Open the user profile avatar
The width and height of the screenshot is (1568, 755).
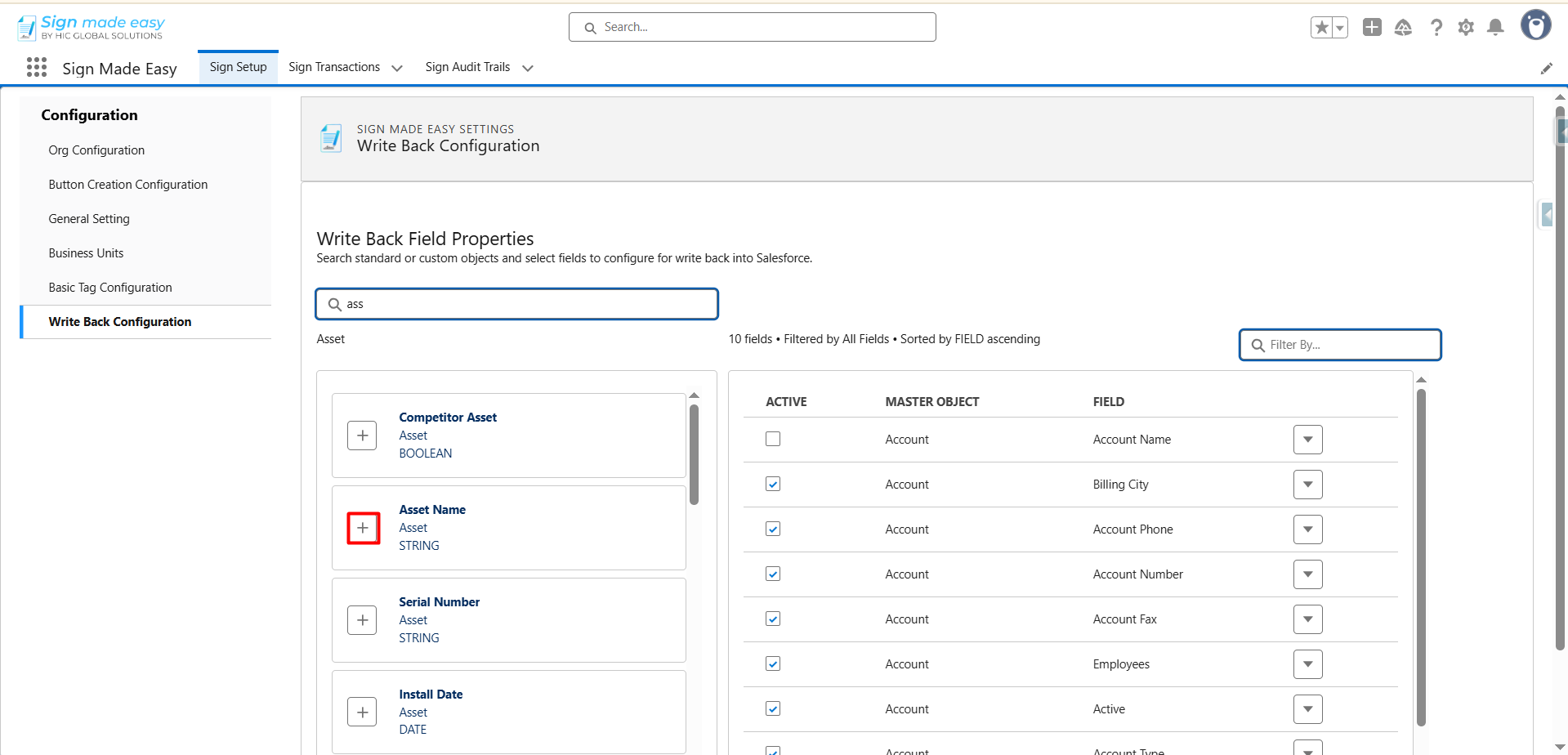click(x=1535, y=25)
